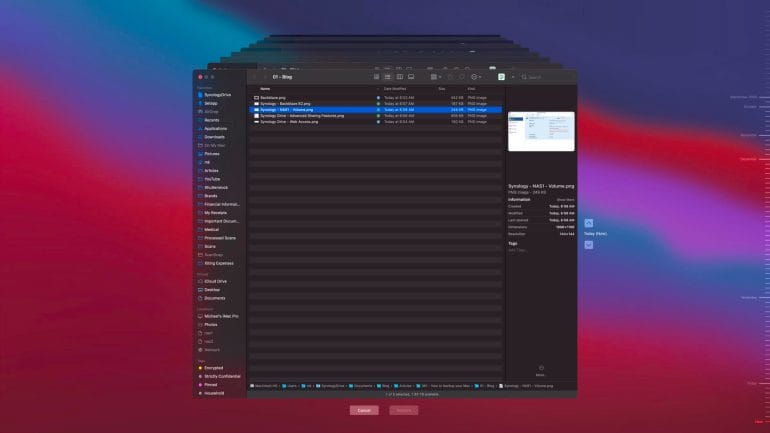Sort by the Kind column header

pyautogui.click(x=471, y=89)
